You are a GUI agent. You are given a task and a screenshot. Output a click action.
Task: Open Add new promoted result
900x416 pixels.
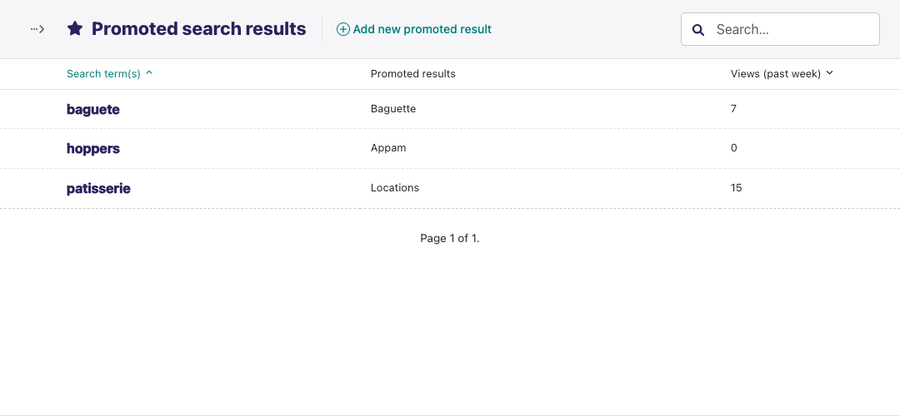[414, 29]
